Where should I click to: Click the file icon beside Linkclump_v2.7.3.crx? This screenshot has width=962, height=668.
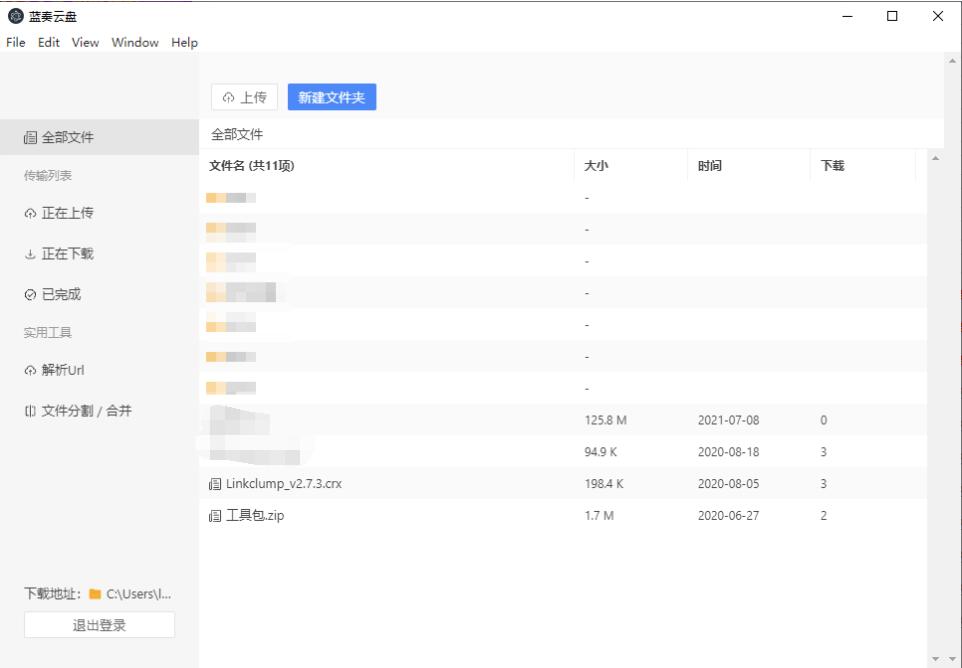215,484
